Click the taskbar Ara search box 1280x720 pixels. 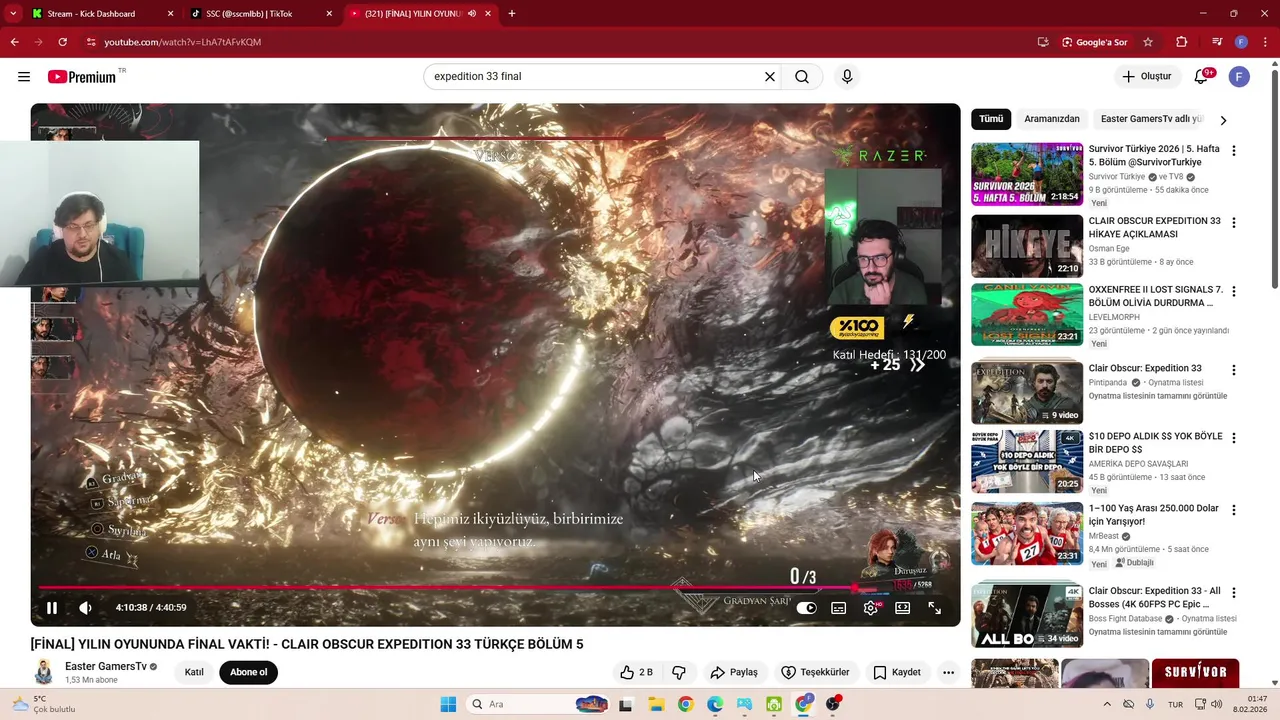[537, 704]
